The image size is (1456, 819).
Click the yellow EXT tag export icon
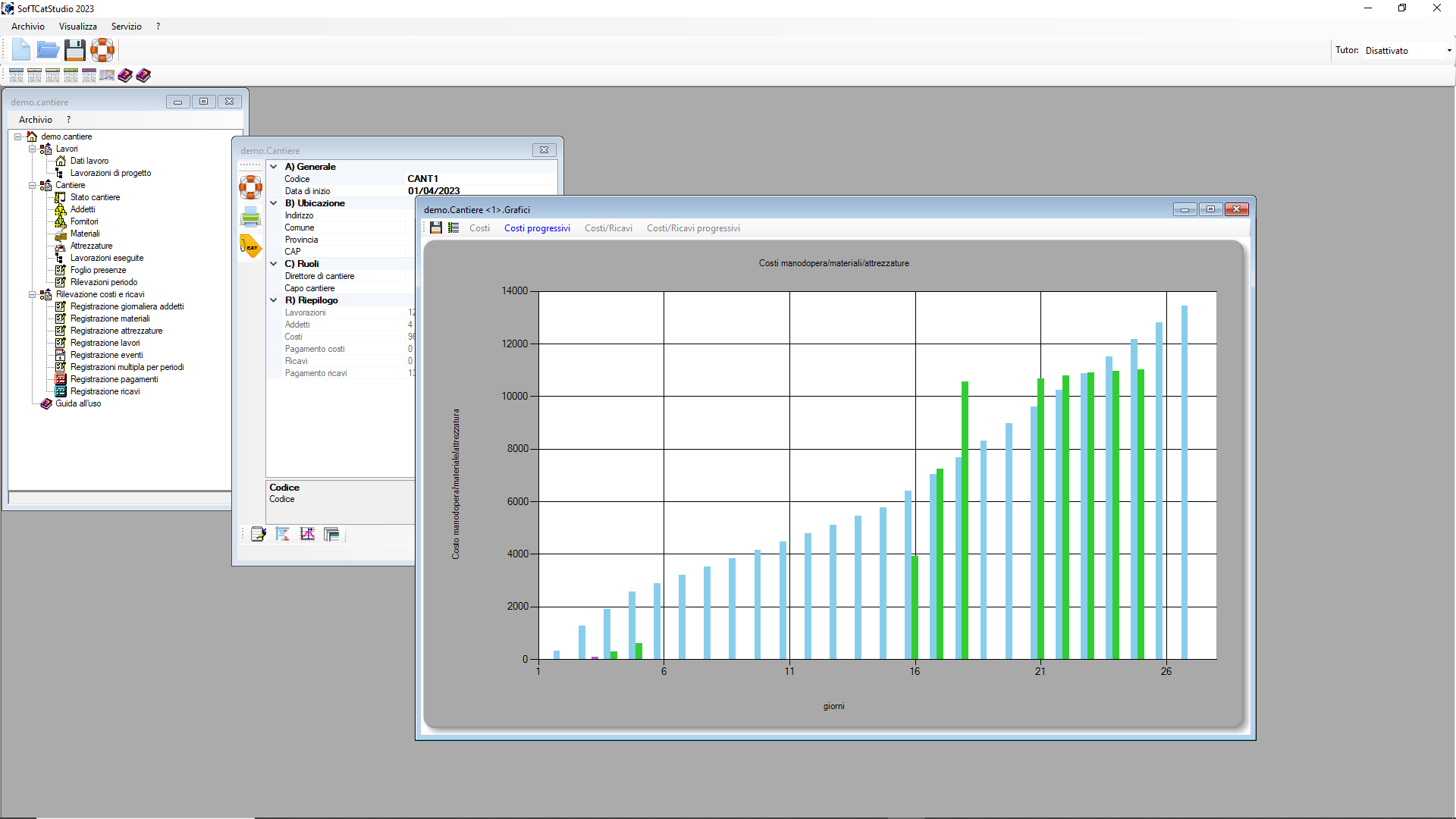(250, 246)
